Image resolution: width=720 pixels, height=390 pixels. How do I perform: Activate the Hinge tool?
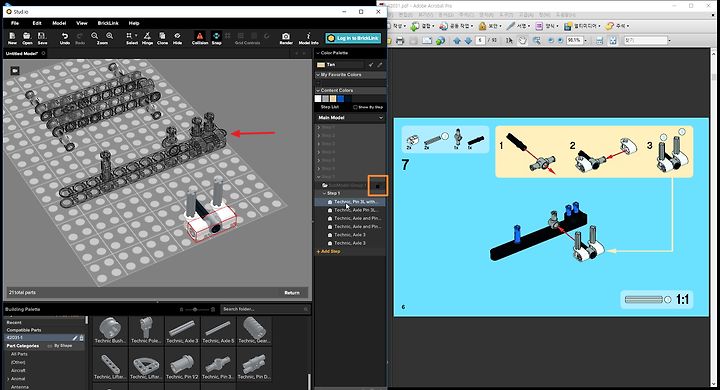point(147,38)
